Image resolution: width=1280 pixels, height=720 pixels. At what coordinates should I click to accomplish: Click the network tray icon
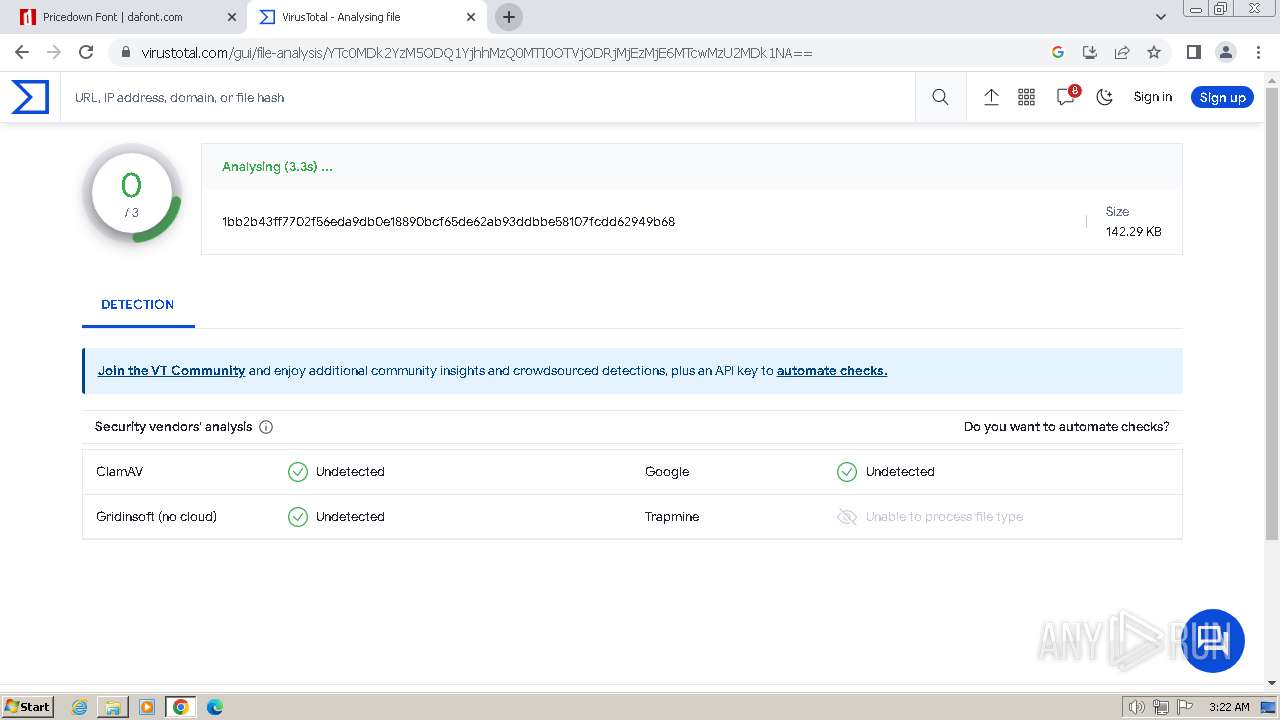tap(1161, 707)
